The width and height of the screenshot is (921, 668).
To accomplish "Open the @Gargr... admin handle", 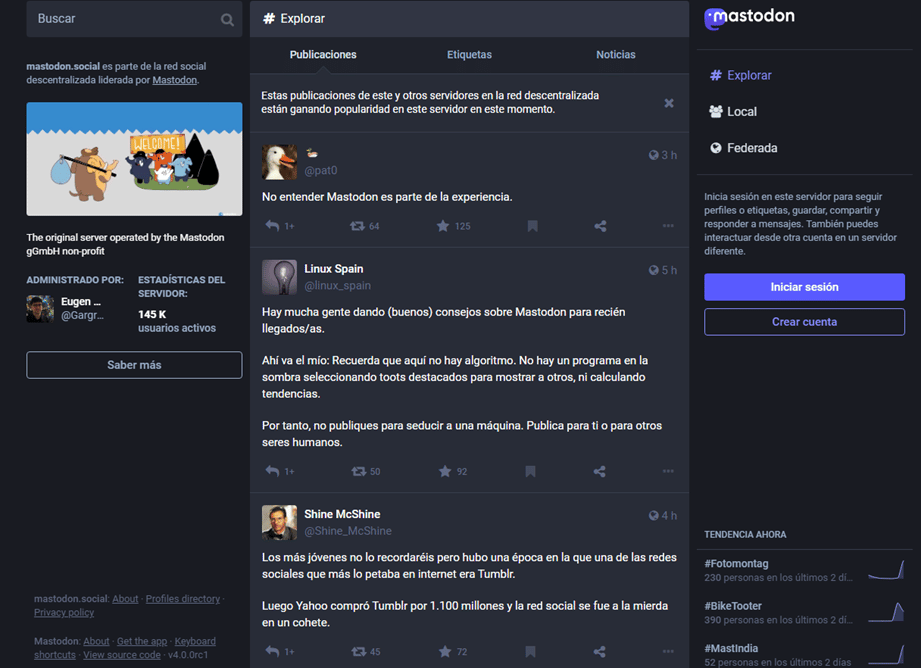I will pyautogui.click(x=82, y=315).
